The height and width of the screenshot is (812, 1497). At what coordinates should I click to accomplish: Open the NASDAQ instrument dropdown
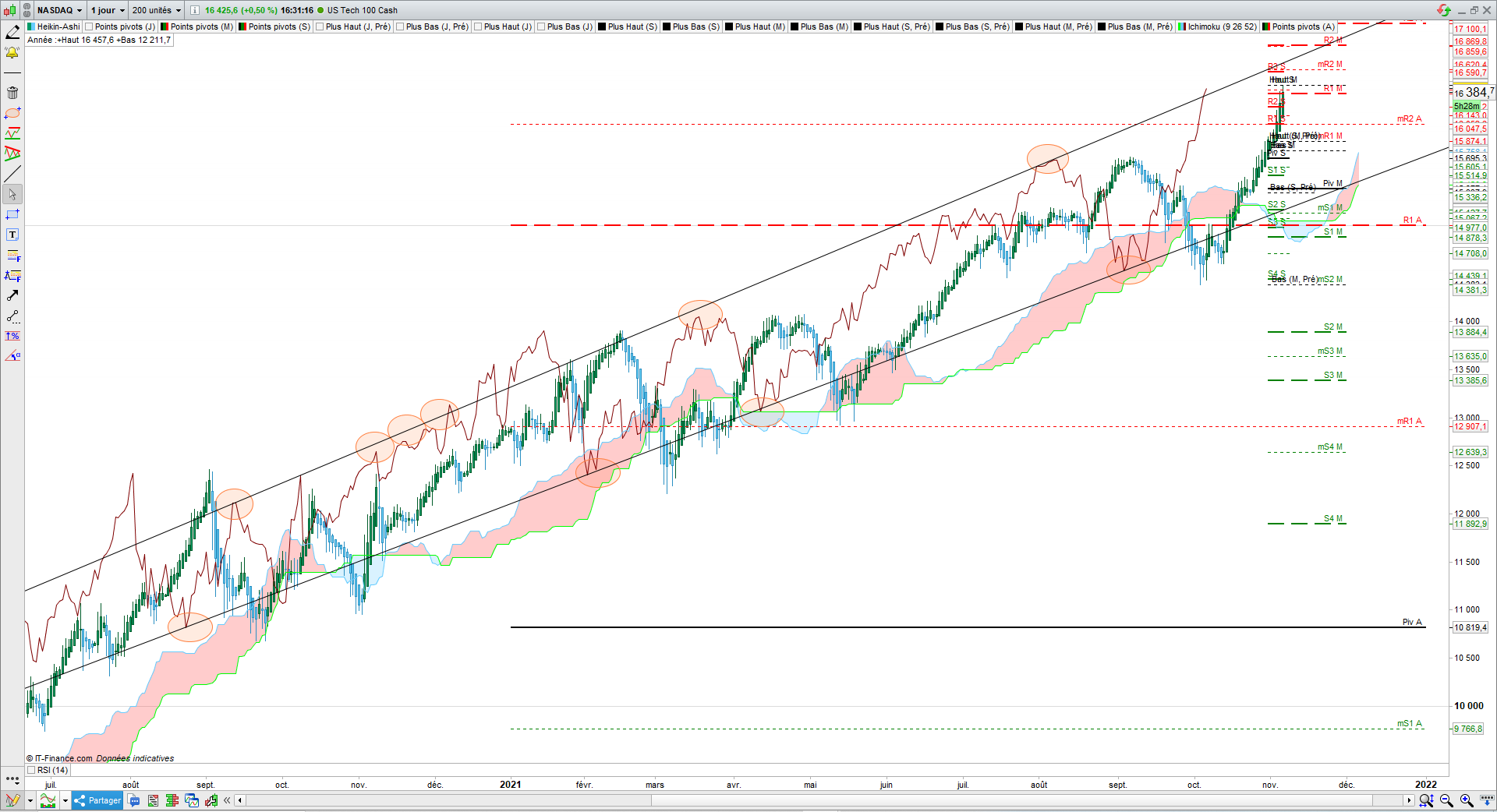point(59,10)
